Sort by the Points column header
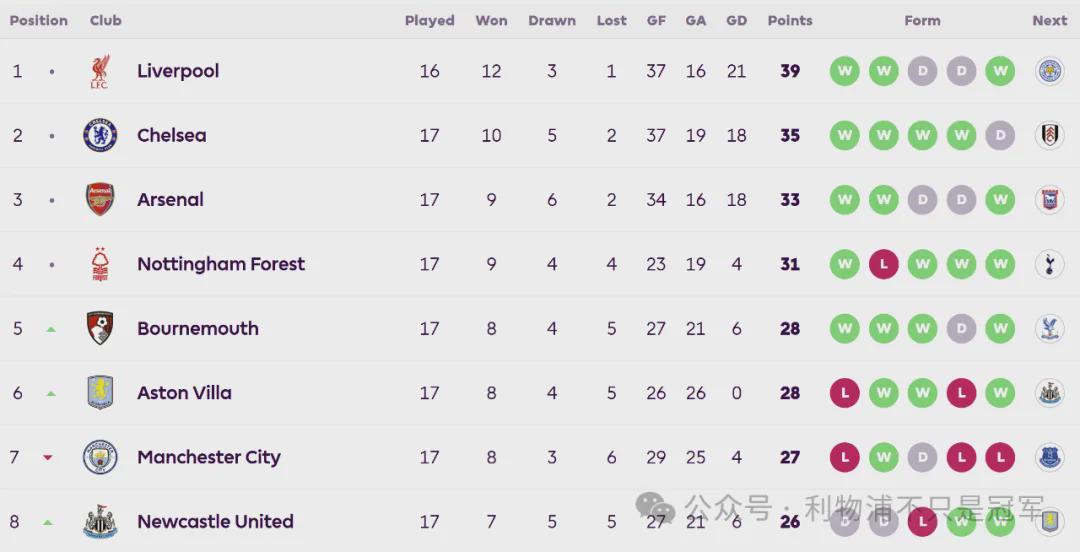Image resolution: width=1080 pixels, height=552 pixels. point(790,21)
